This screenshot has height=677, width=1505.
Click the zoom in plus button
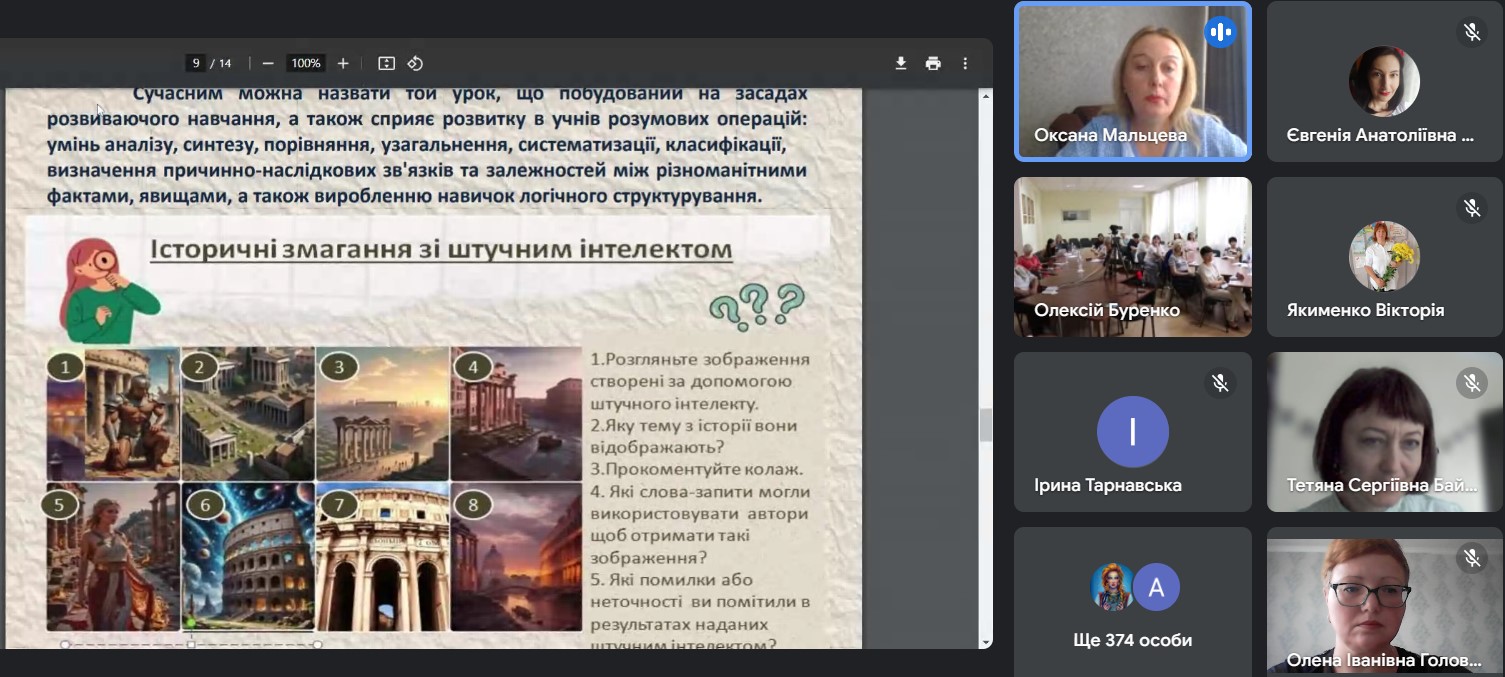point(343,63)
